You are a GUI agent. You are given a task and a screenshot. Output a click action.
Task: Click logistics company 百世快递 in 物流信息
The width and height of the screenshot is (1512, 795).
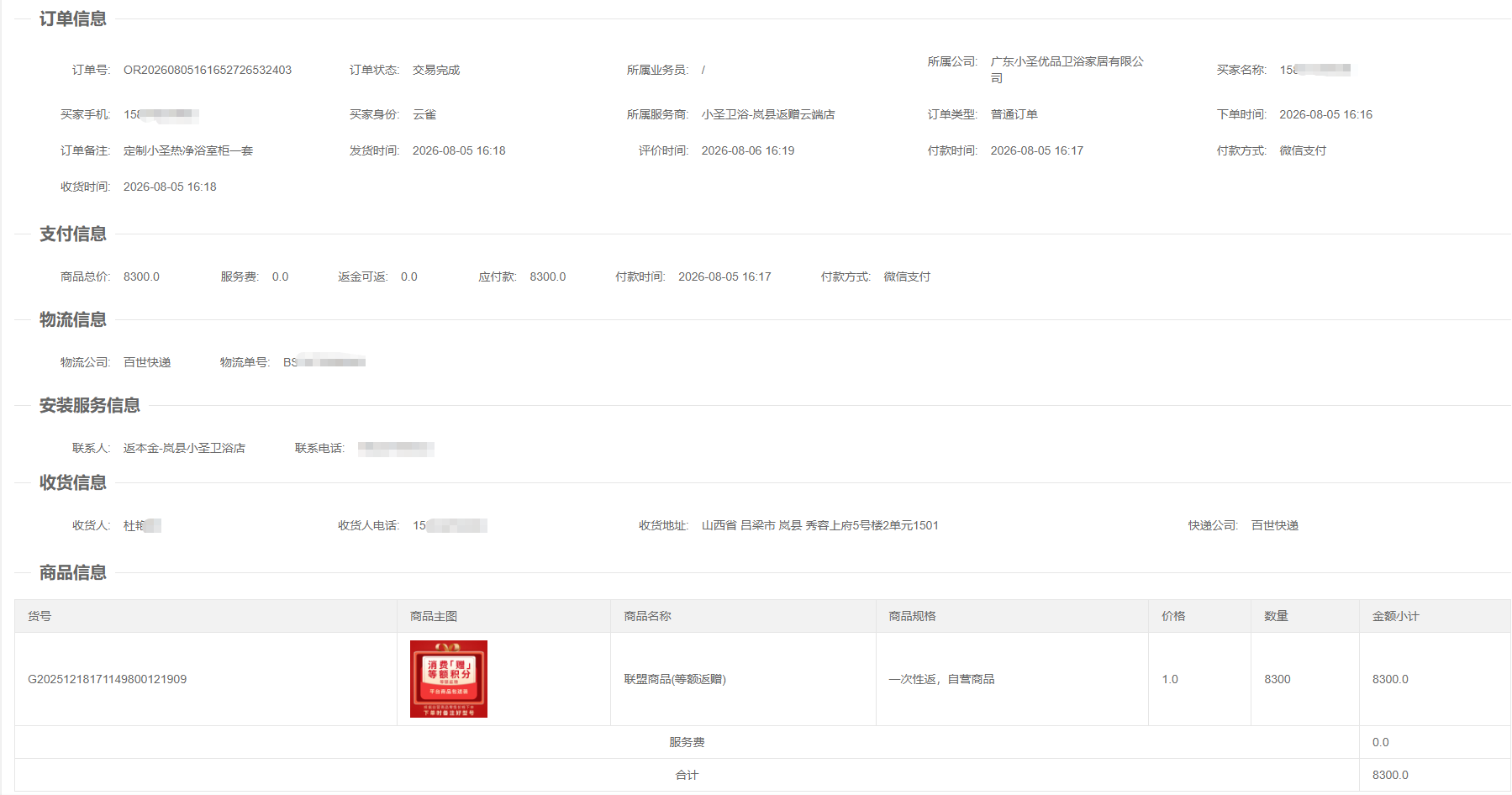coord(147,362)
